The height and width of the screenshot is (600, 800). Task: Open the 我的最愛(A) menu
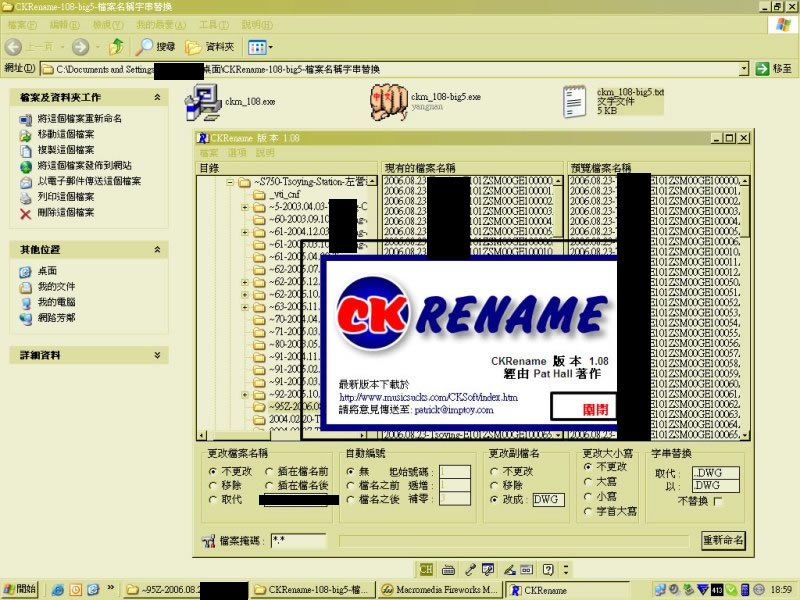tap(161, 24)
